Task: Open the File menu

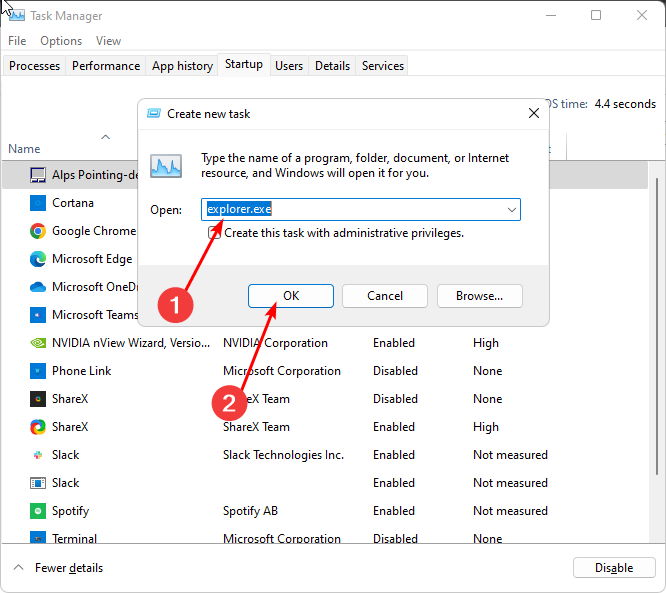Action: coord(17,41)
